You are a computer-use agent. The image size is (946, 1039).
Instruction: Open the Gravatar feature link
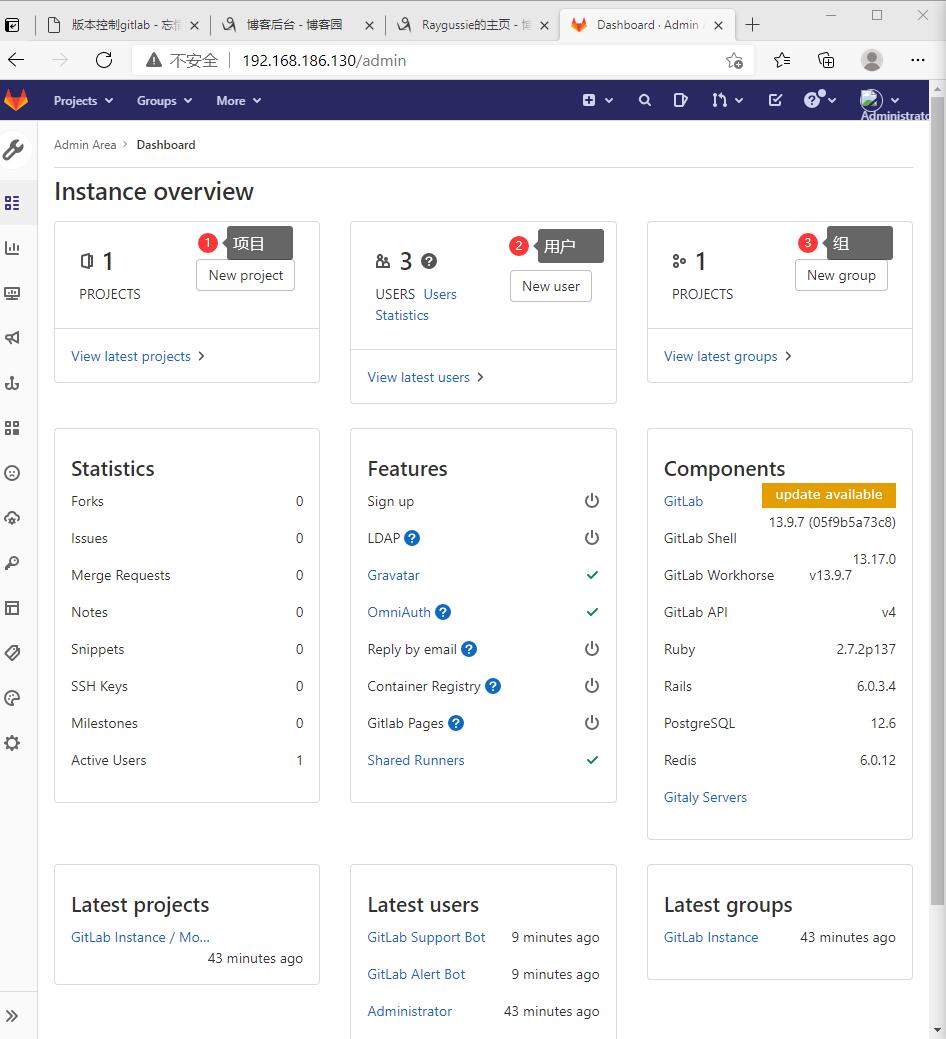tap(394, 575)
